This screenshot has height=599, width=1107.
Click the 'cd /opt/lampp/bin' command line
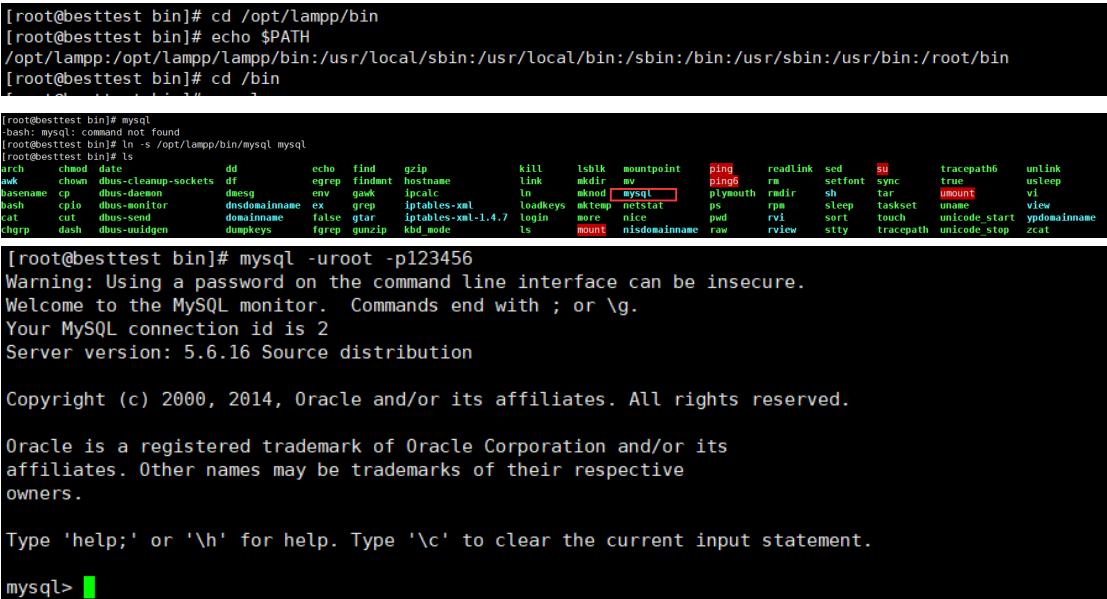[x=191, y=16]
